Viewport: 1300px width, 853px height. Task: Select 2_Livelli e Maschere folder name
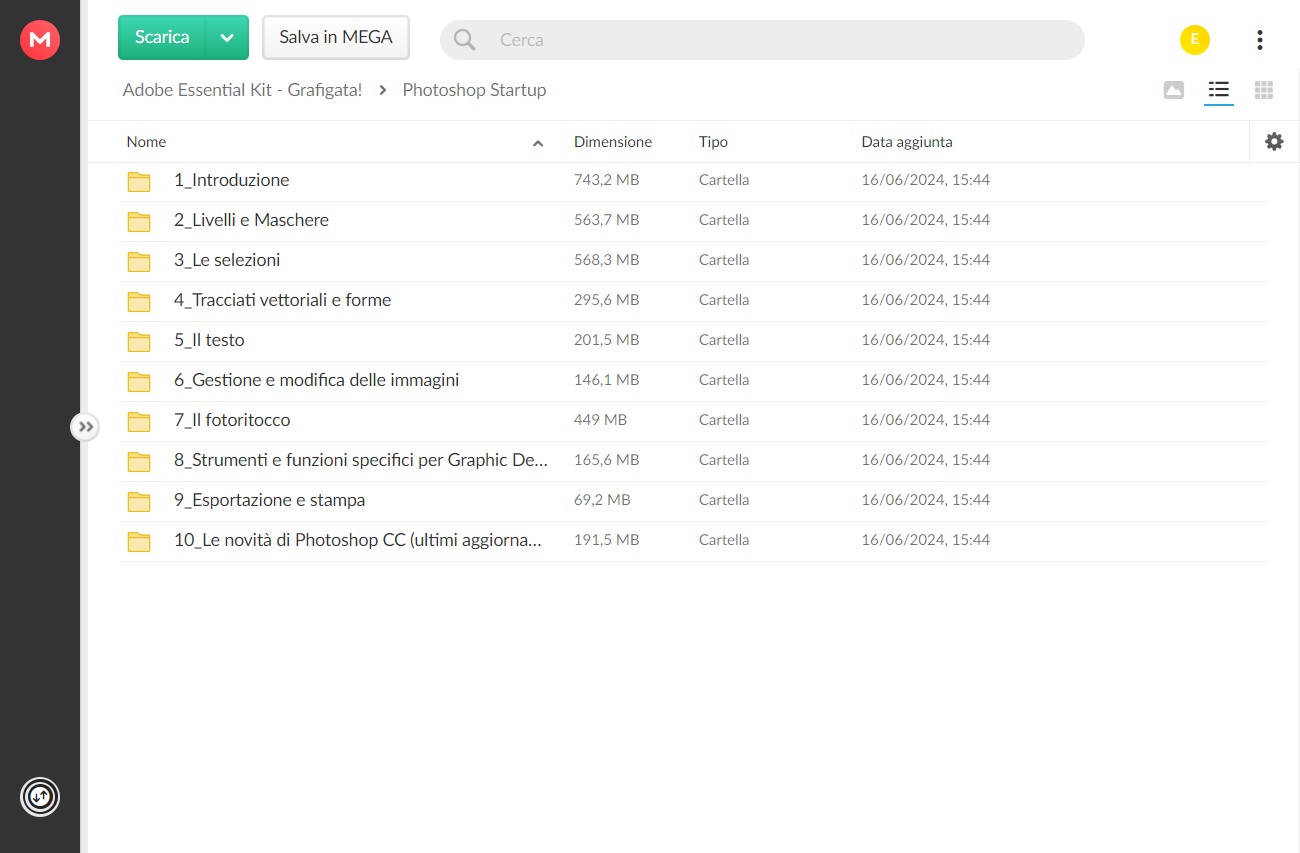coord(251,220)
